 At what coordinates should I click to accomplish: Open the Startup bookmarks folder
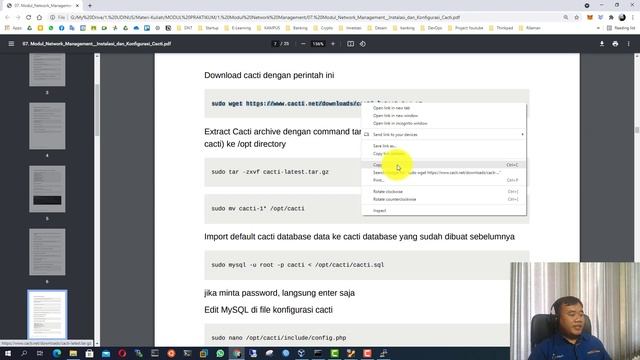pos(208,28)
